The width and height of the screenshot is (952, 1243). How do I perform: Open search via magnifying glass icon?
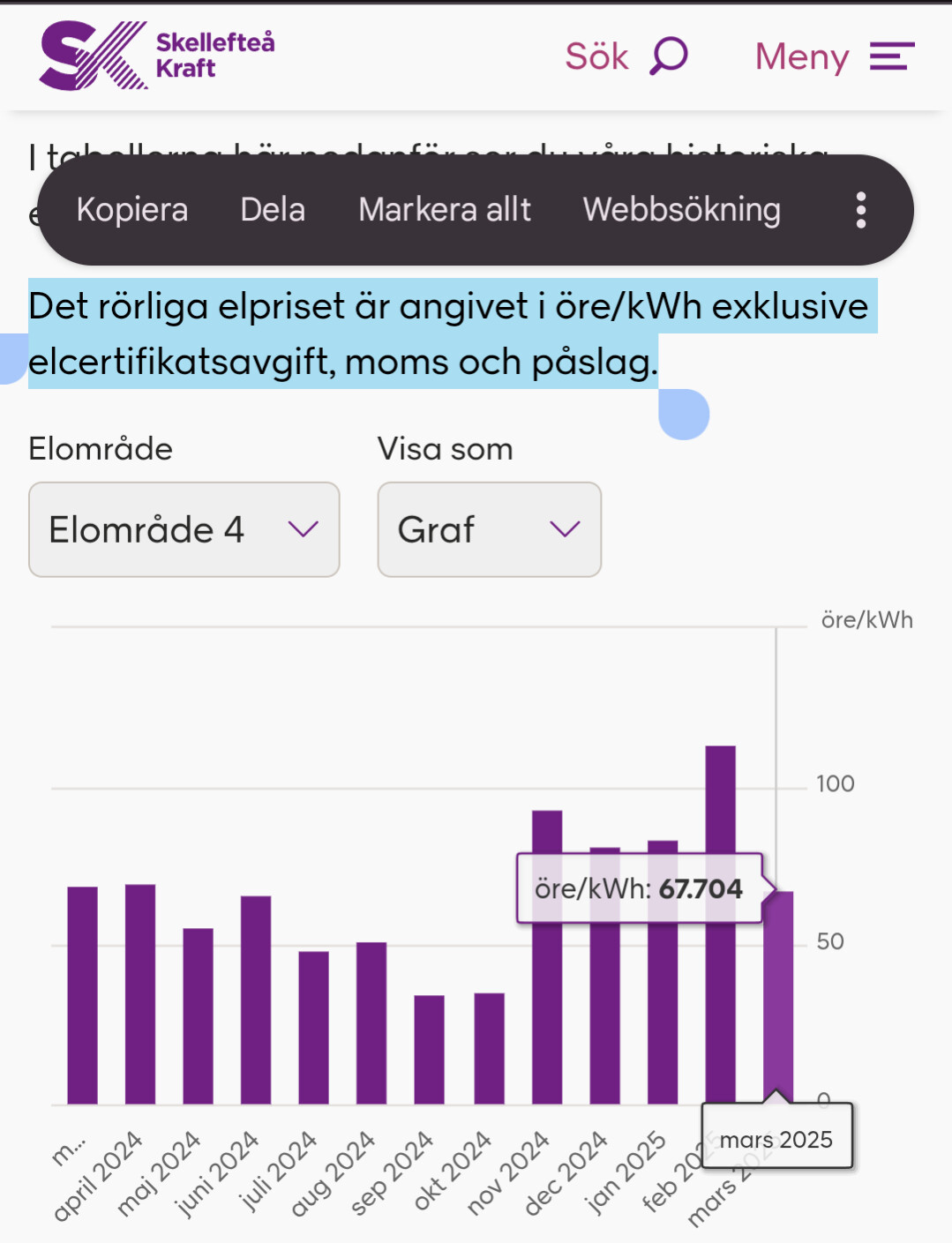tap(669, 56)
